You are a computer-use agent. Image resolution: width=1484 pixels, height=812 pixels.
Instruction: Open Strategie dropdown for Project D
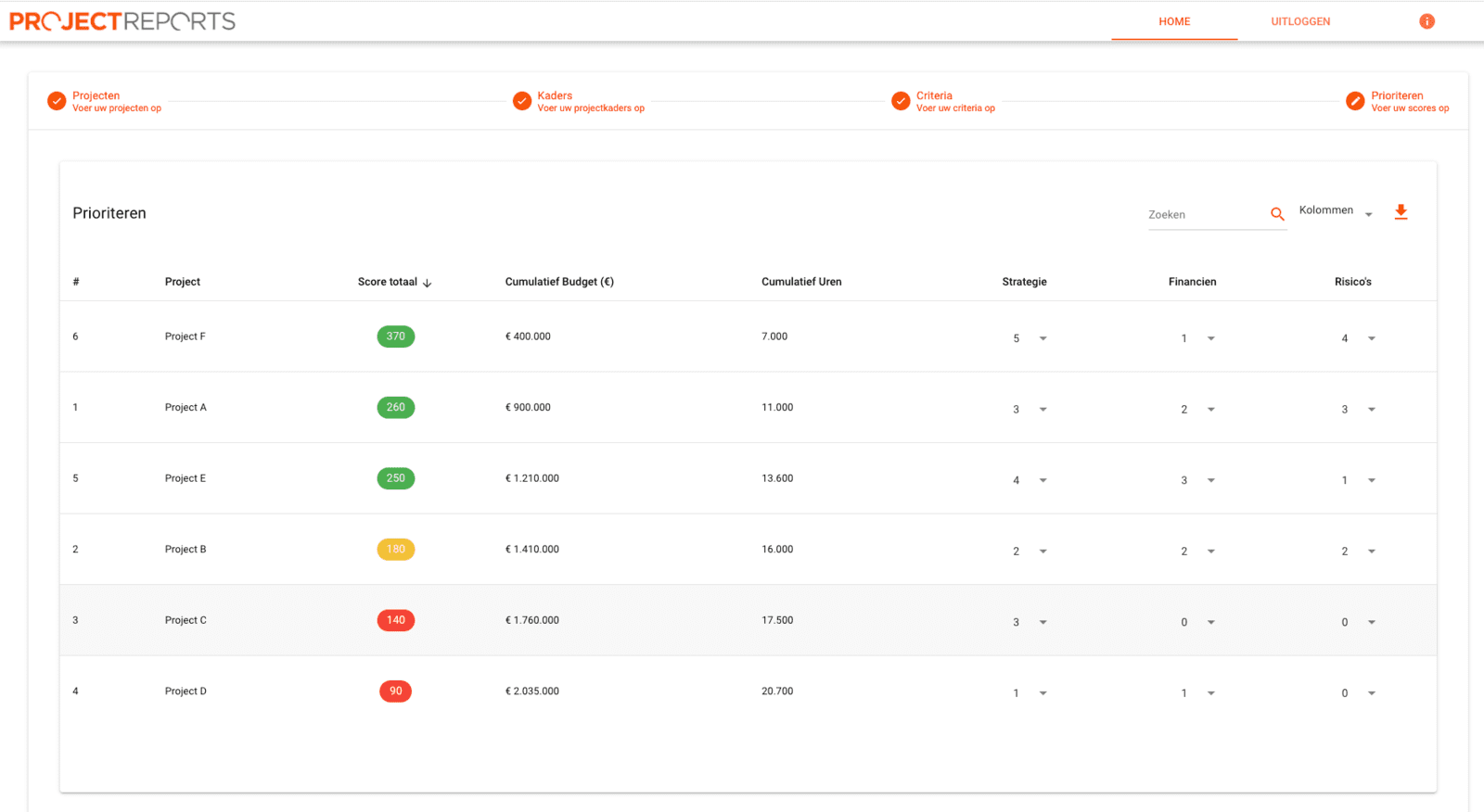1030,693
